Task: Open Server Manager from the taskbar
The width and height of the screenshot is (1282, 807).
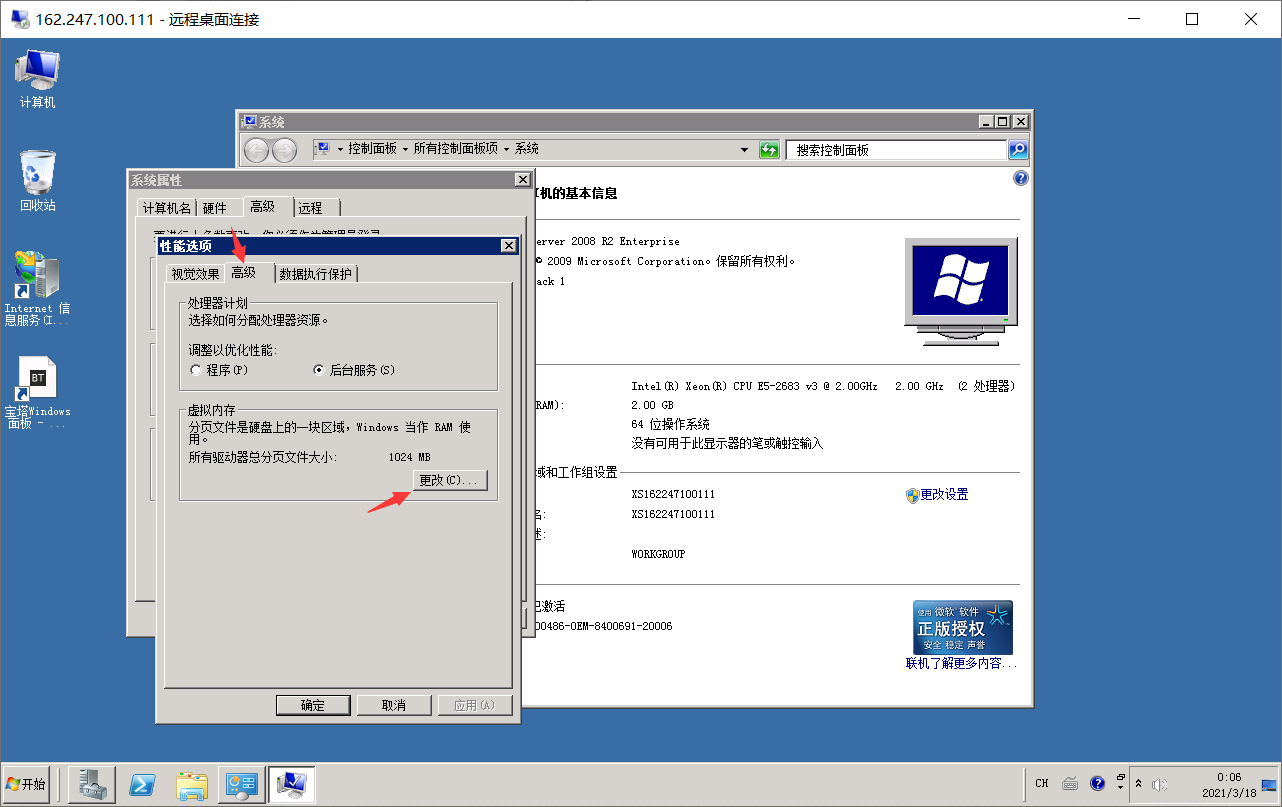Action: [x=94, y=784]
